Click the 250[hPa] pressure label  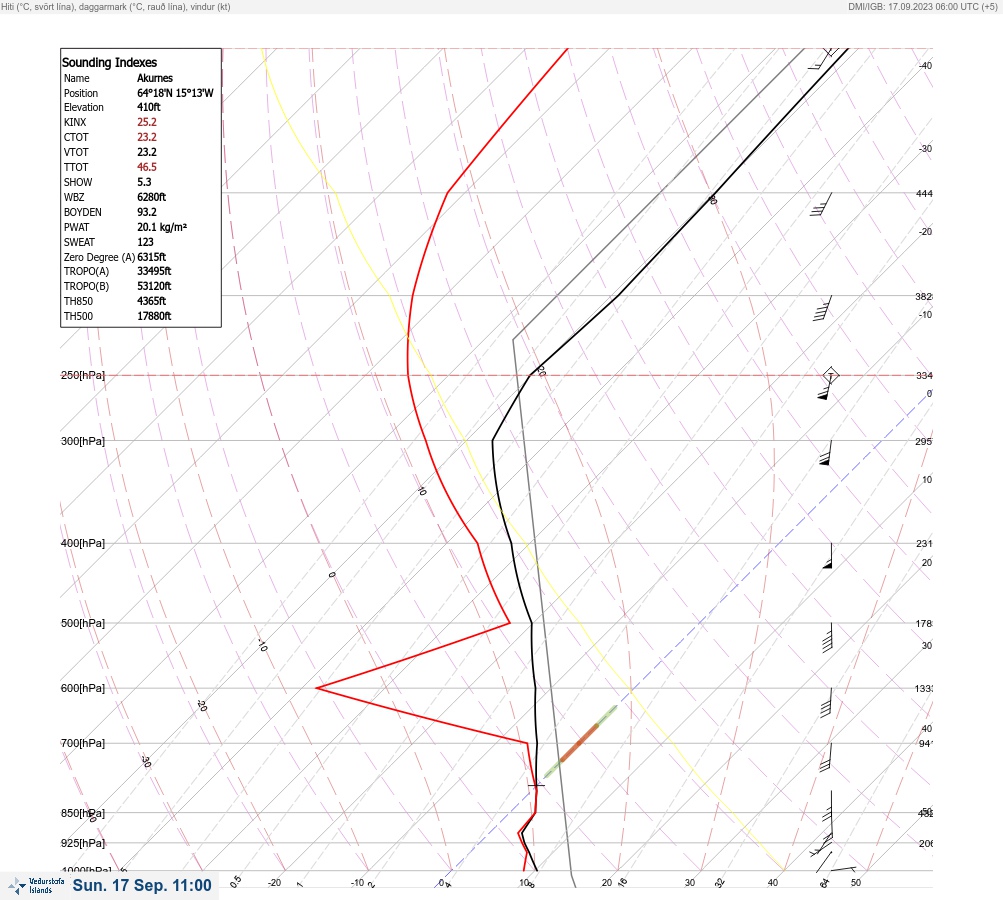click(x=83, y=375)
